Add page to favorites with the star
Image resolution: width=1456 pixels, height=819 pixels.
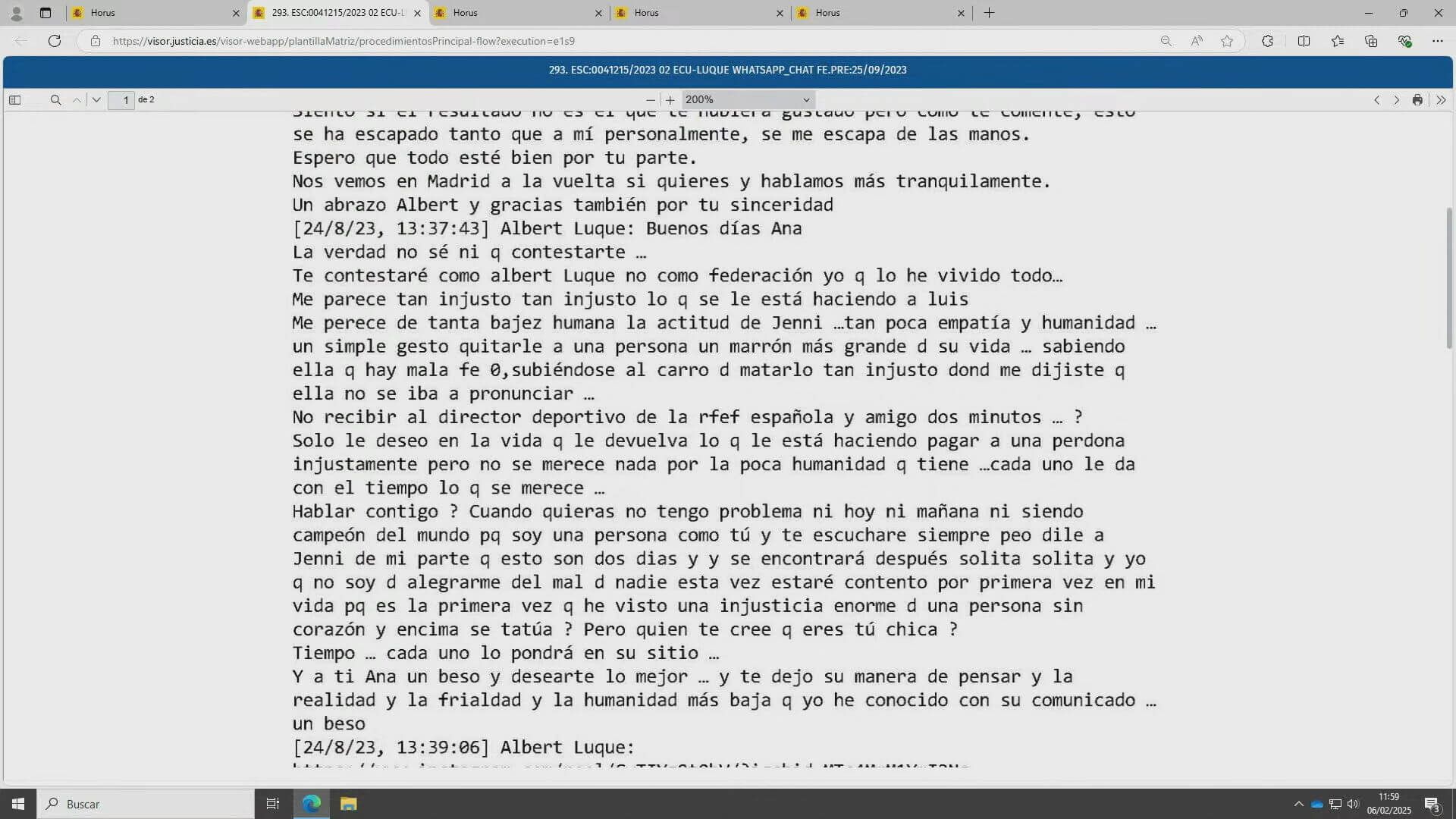click(1226, 41)
